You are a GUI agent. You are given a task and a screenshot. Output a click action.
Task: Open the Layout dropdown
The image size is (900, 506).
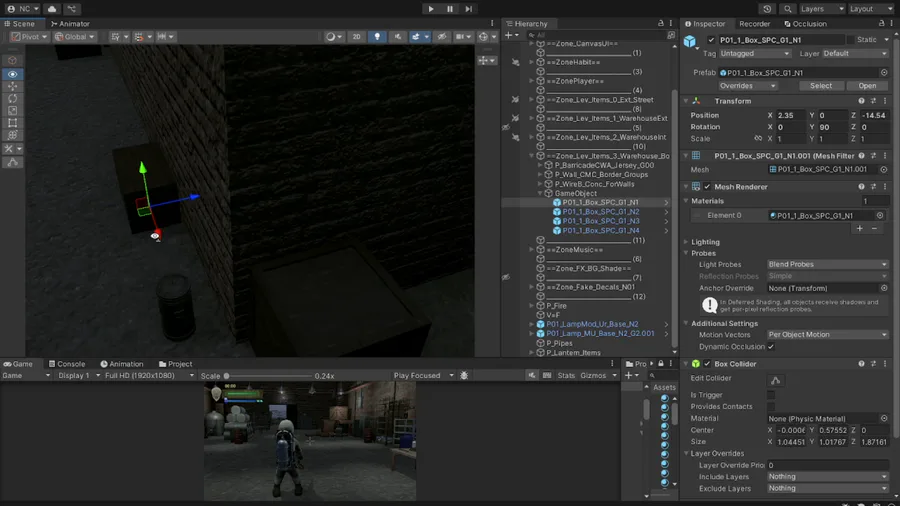click(871, 9)
